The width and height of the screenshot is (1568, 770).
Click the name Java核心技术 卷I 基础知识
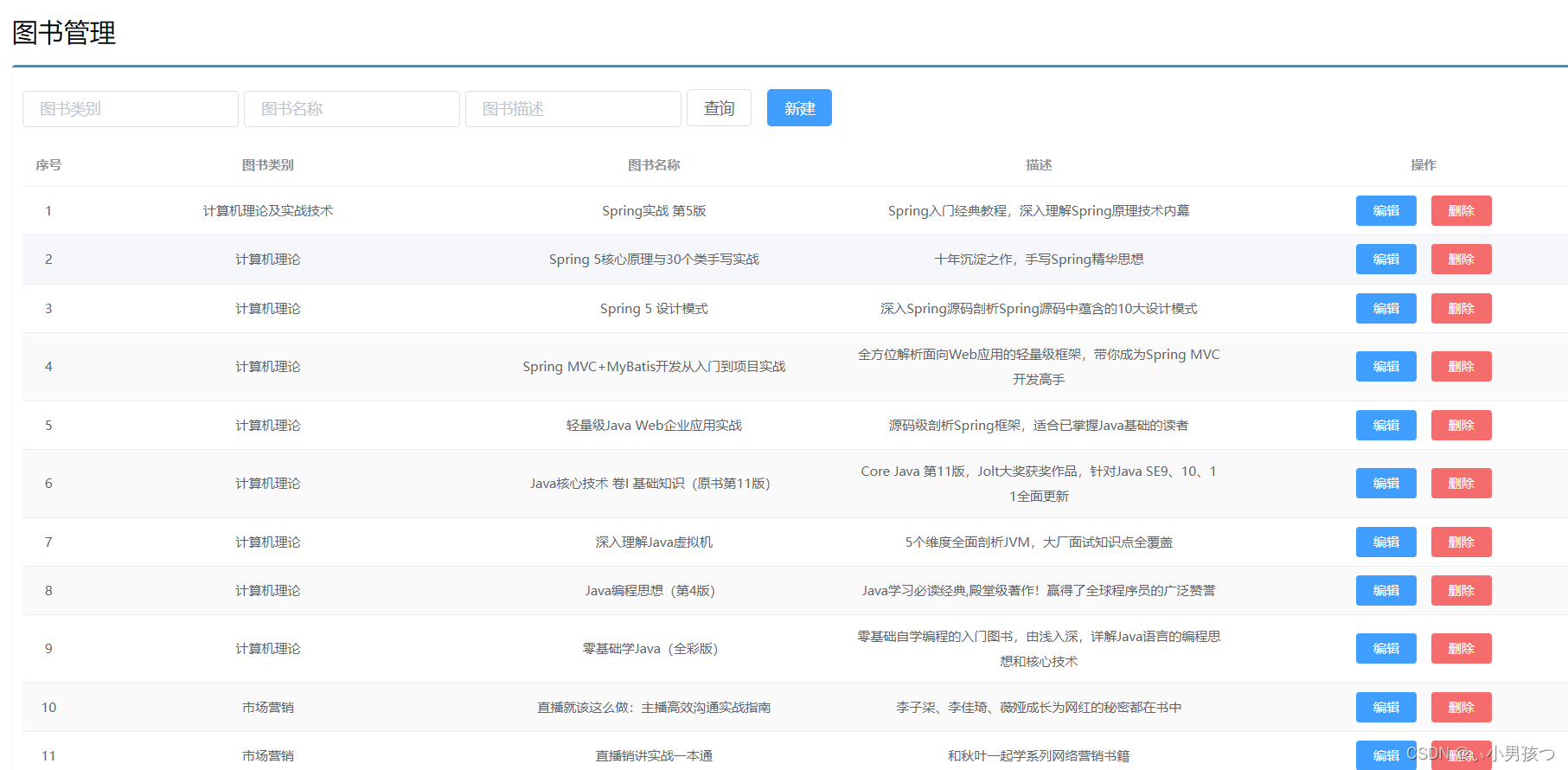650,484
